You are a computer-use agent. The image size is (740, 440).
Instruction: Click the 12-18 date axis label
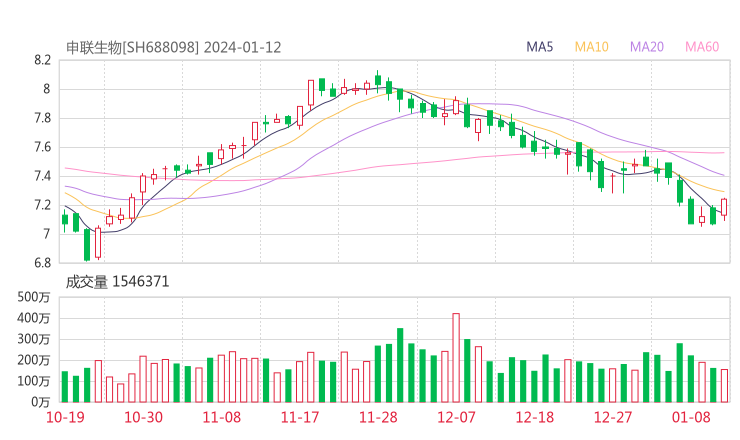point(535,417)
